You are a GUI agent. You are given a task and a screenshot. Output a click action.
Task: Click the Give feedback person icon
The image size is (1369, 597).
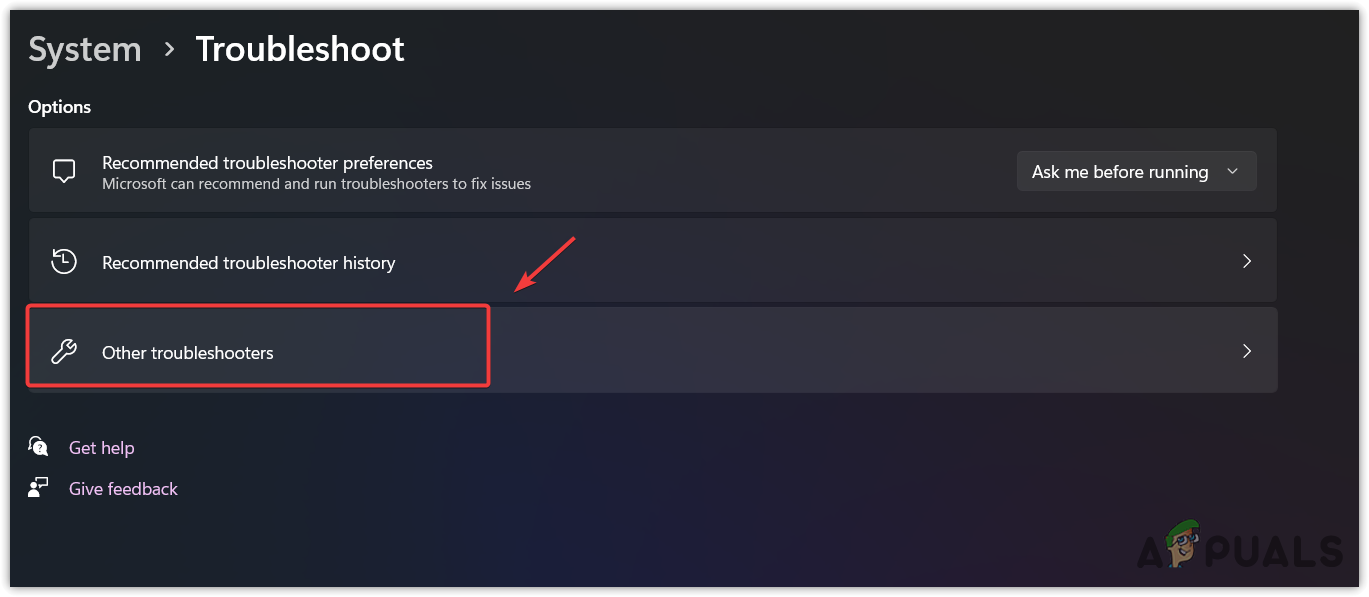(37, 488)
